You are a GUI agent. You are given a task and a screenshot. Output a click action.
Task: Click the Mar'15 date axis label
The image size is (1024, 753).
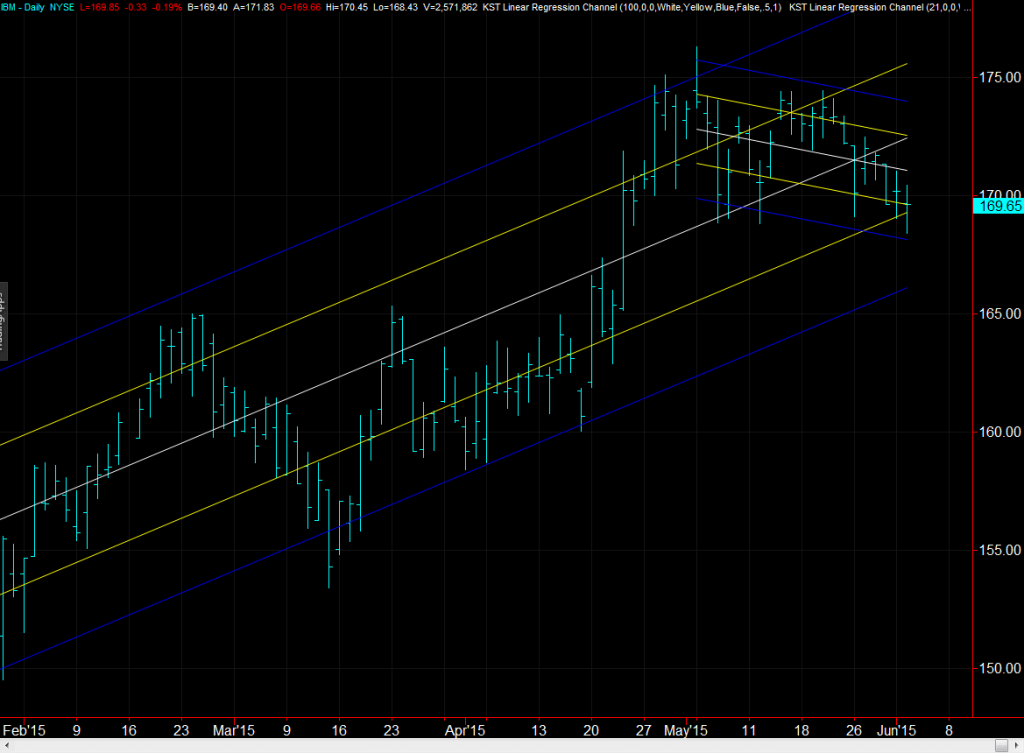(x=234, y=730)
